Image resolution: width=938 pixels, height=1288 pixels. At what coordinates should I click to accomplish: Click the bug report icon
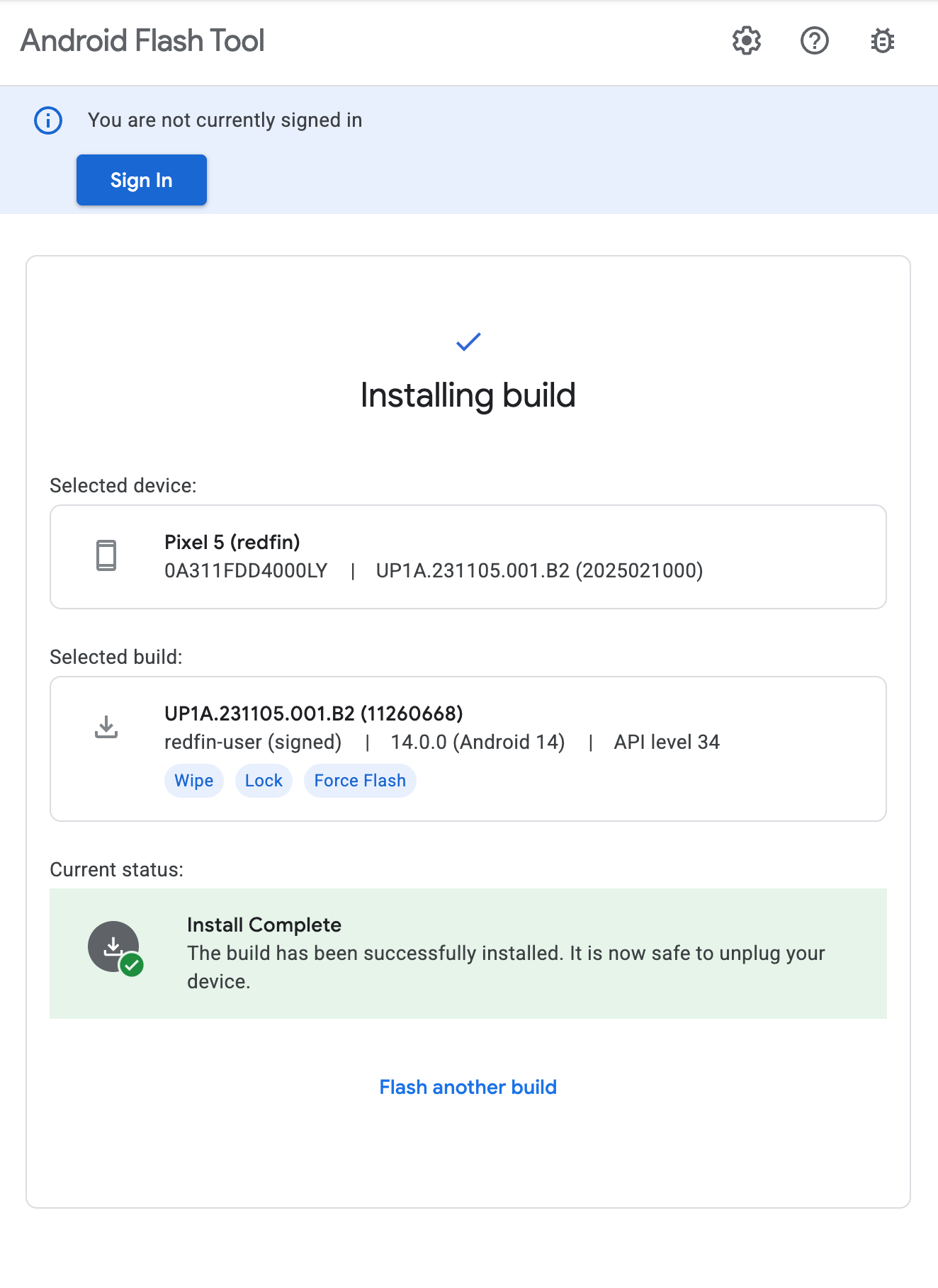tap(883, 41)
